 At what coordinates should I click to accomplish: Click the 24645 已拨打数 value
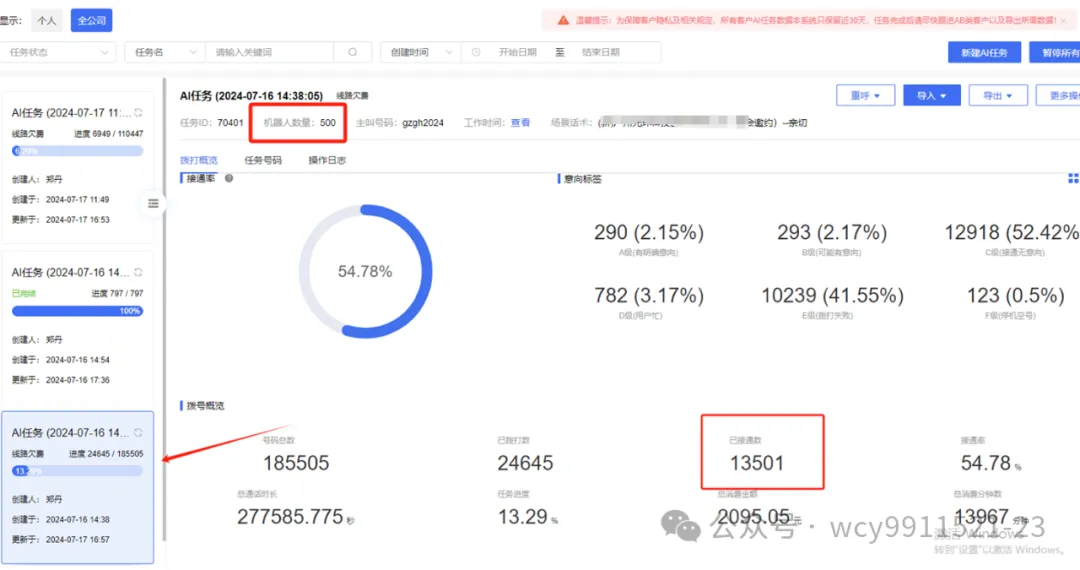pos(525,463)
